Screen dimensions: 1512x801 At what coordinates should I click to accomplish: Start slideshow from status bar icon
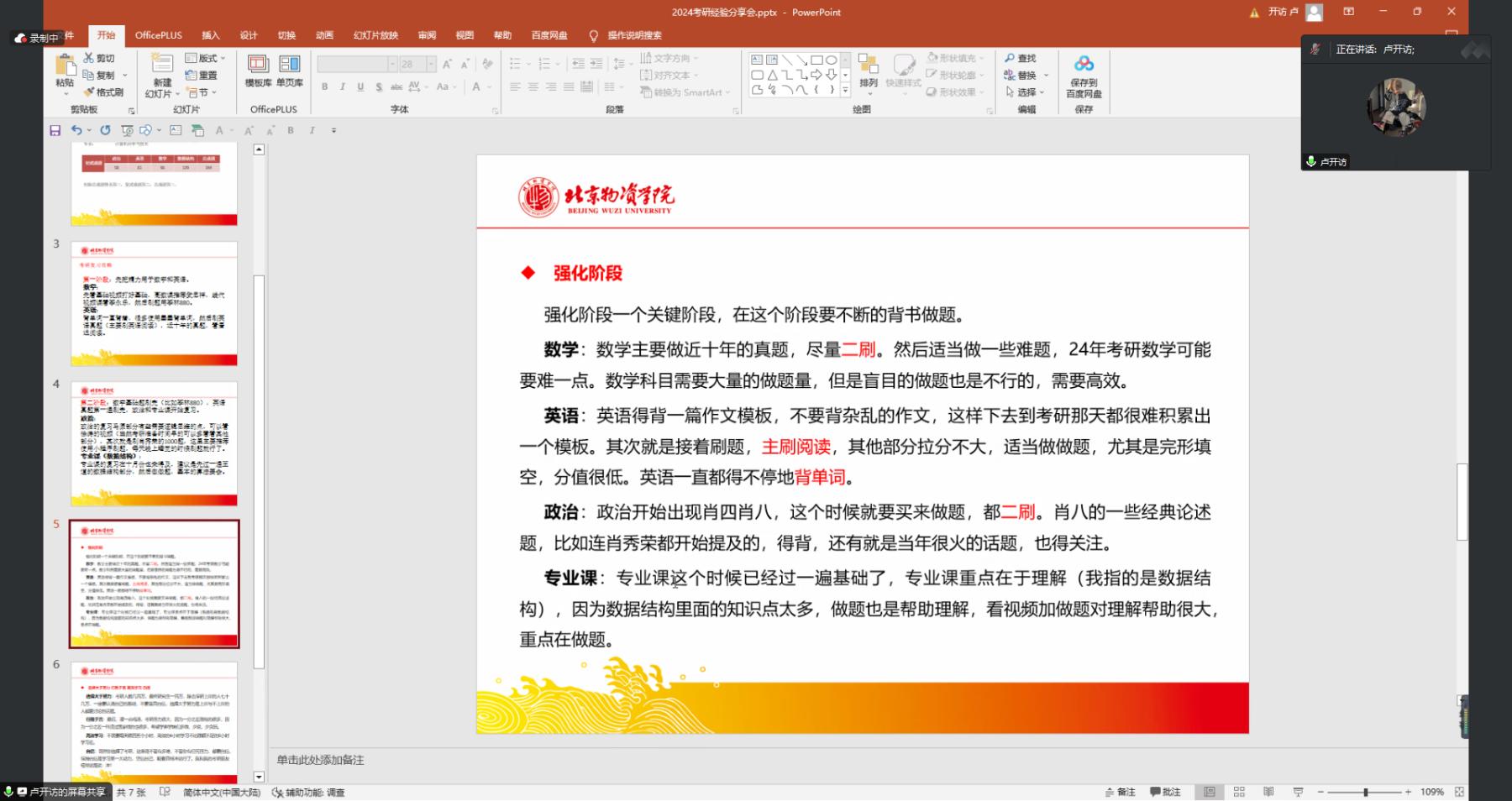click(1298, 792)
